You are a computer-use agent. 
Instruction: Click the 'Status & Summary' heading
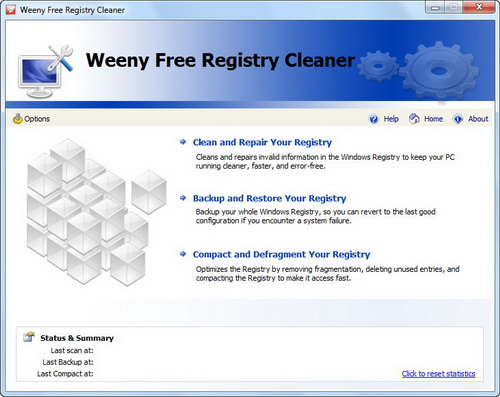[77, 338]
